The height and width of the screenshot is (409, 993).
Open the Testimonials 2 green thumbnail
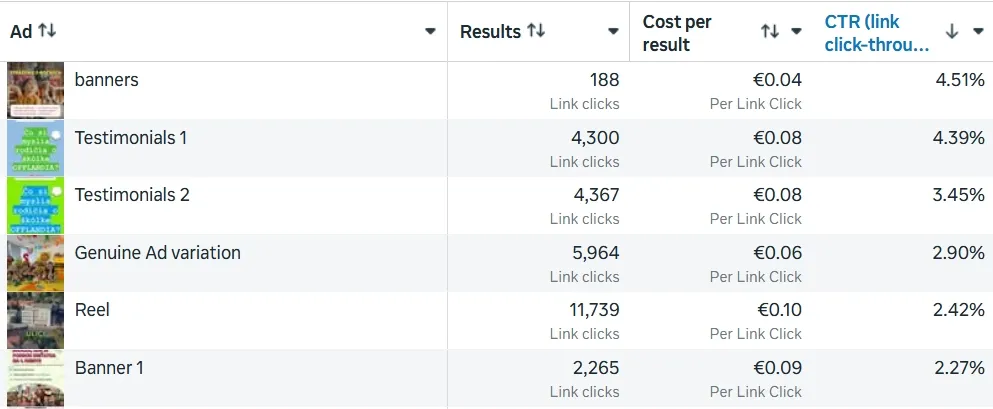click(35, 205)
